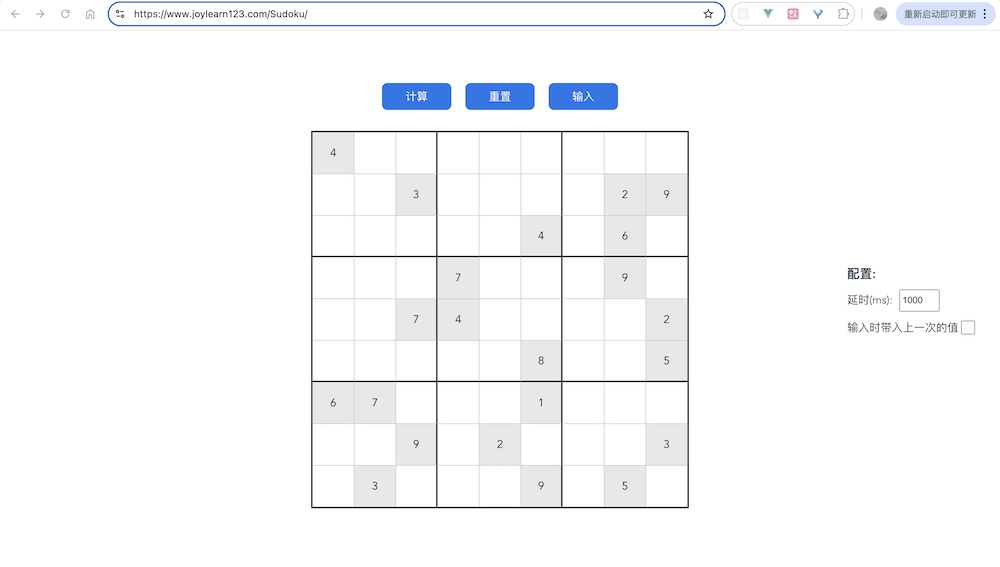Screen dimensions: 1000x567
Task: Select the empty center cell of grid
Action: click(500, 320)
